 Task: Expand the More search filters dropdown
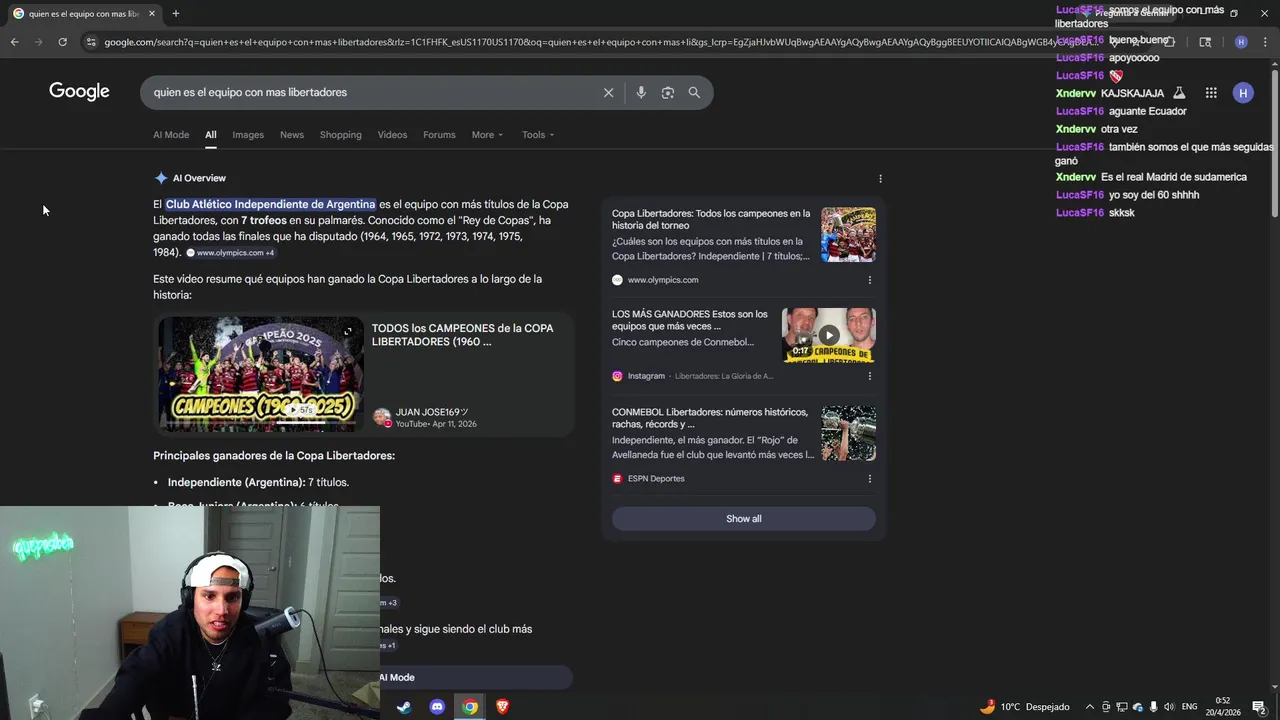tap(487, 135)
